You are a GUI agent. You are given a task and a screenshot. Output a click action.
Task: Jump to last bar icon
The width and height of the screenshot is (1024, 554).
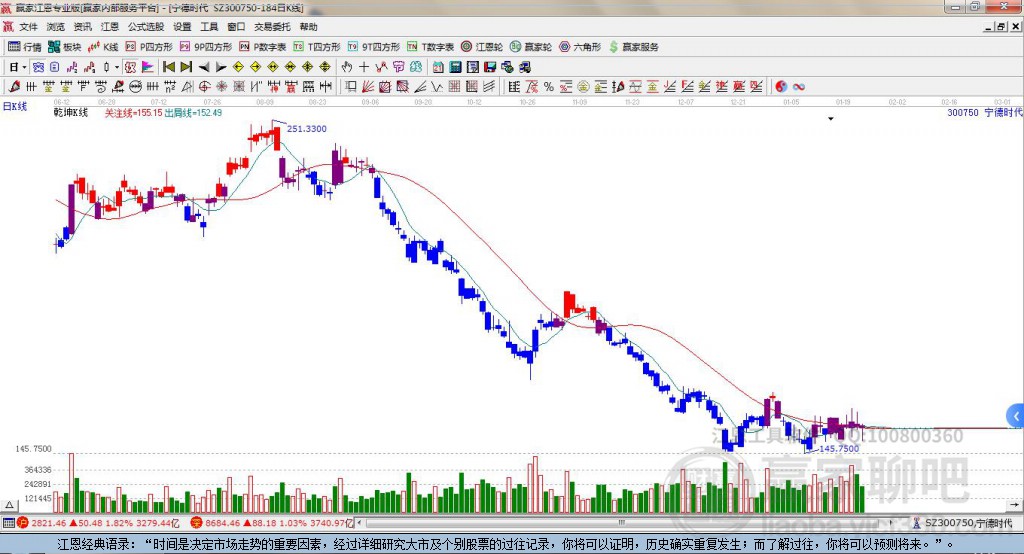click(186, 67)
